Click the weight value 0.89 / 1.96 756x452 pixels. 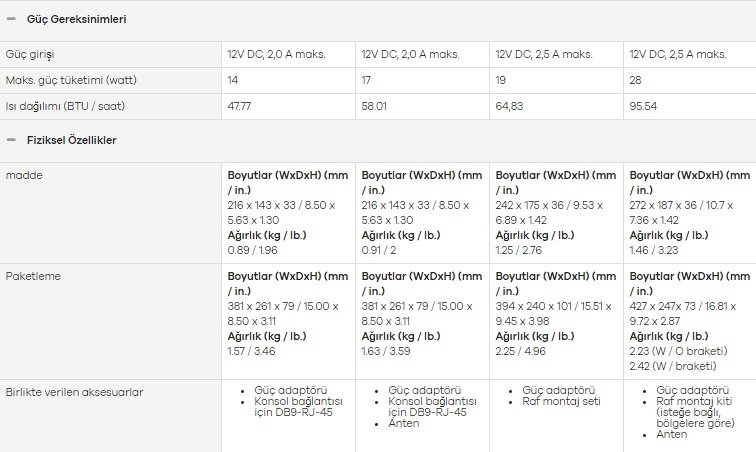point(253,250)
